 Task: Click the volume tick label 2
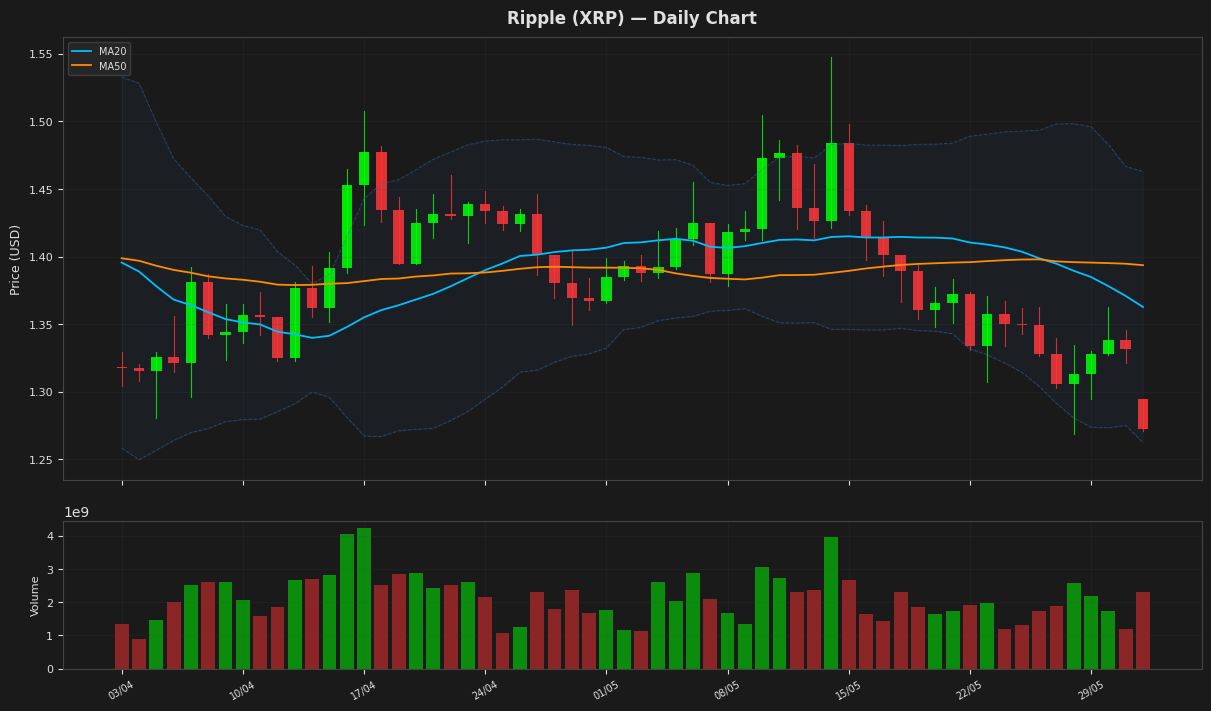click(x=51, y=603)
